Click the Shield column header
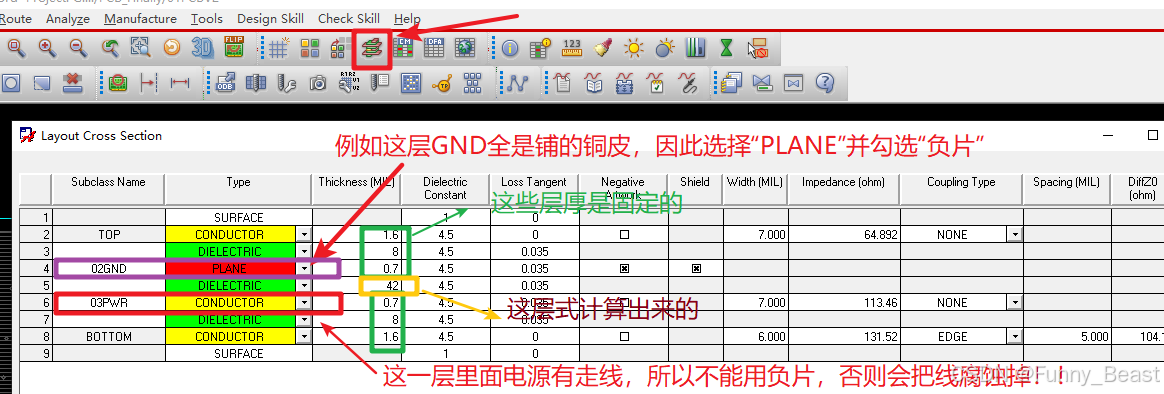The width and height of the screenshot is (1164, 394). click(x=695, y=189)
